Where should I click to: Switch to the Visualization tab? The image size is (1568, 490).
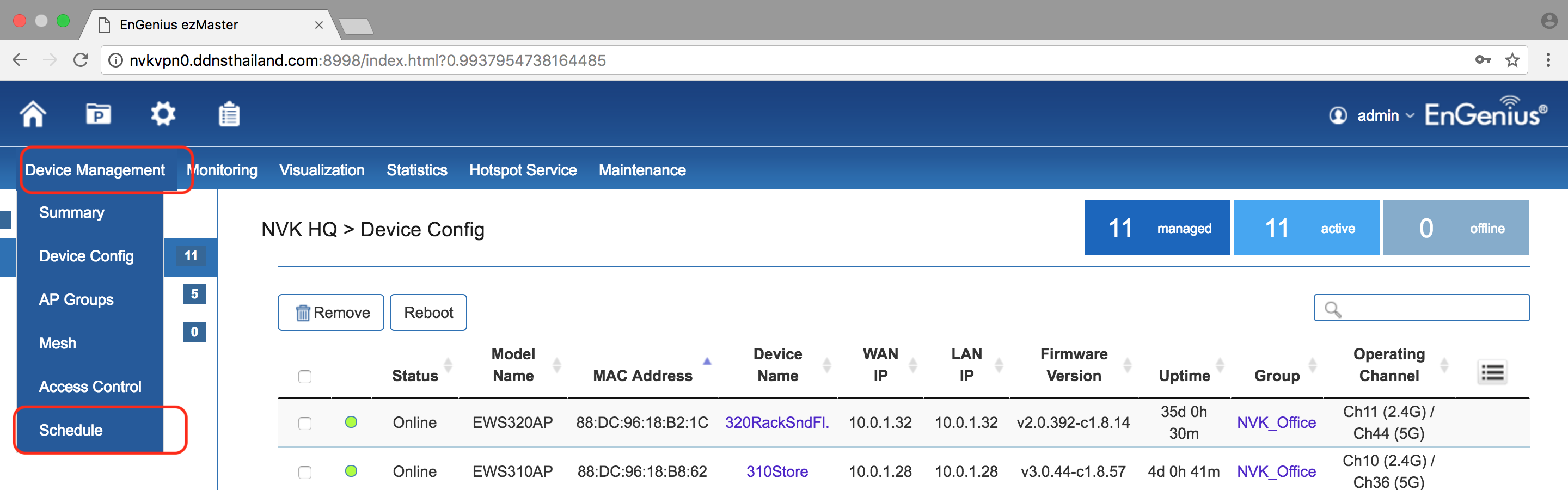point(322,170)
